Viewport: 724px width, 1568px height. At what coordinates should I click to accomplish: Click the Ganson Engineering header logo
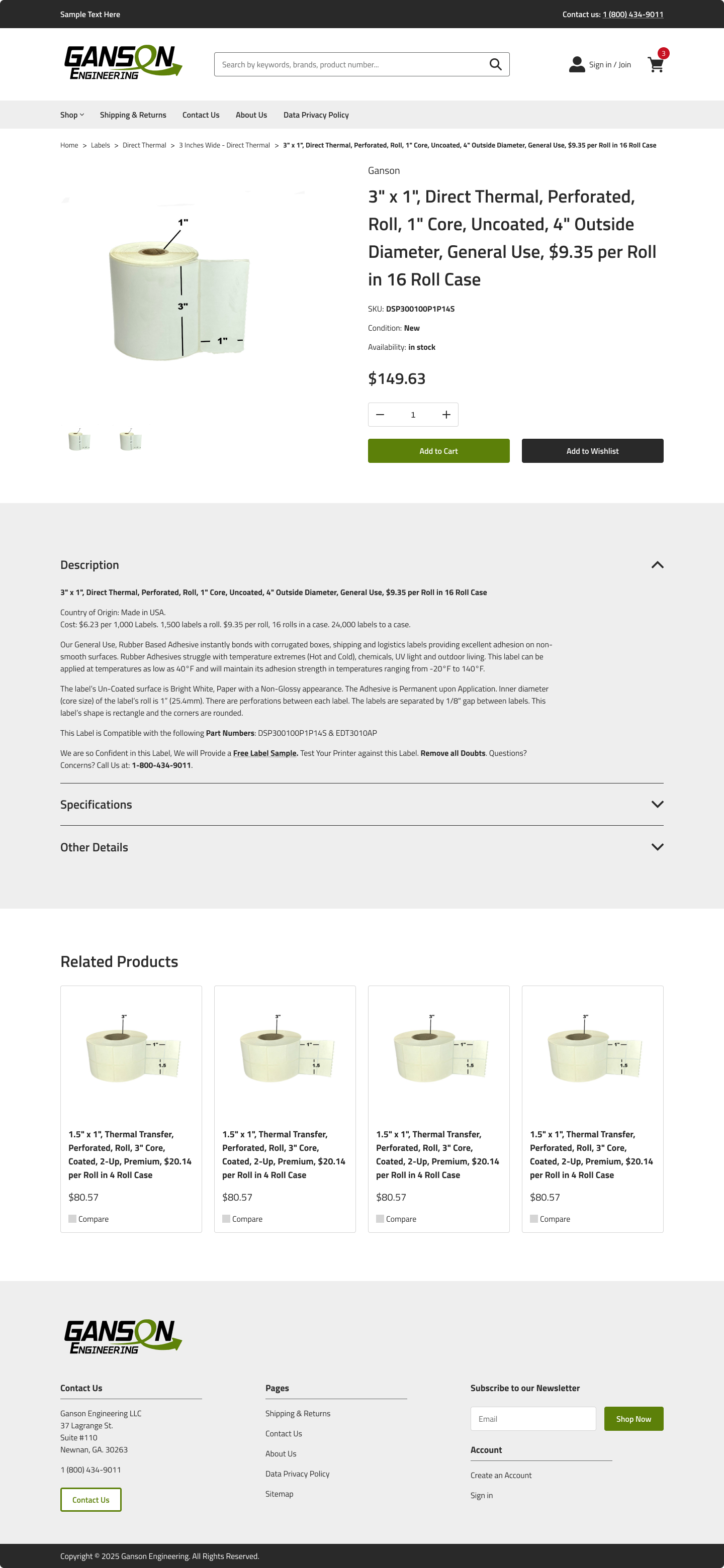(x=123, y=63)
